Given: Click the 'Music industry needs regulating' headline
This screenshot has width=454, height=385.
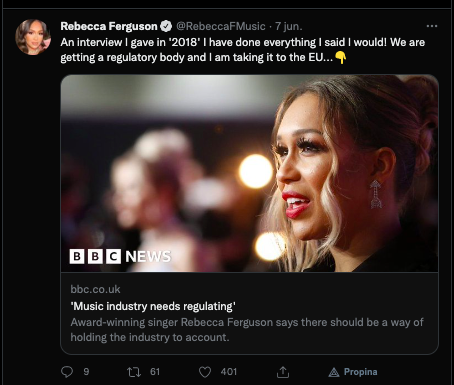Looking at the screenshot, I should point(153,306).
